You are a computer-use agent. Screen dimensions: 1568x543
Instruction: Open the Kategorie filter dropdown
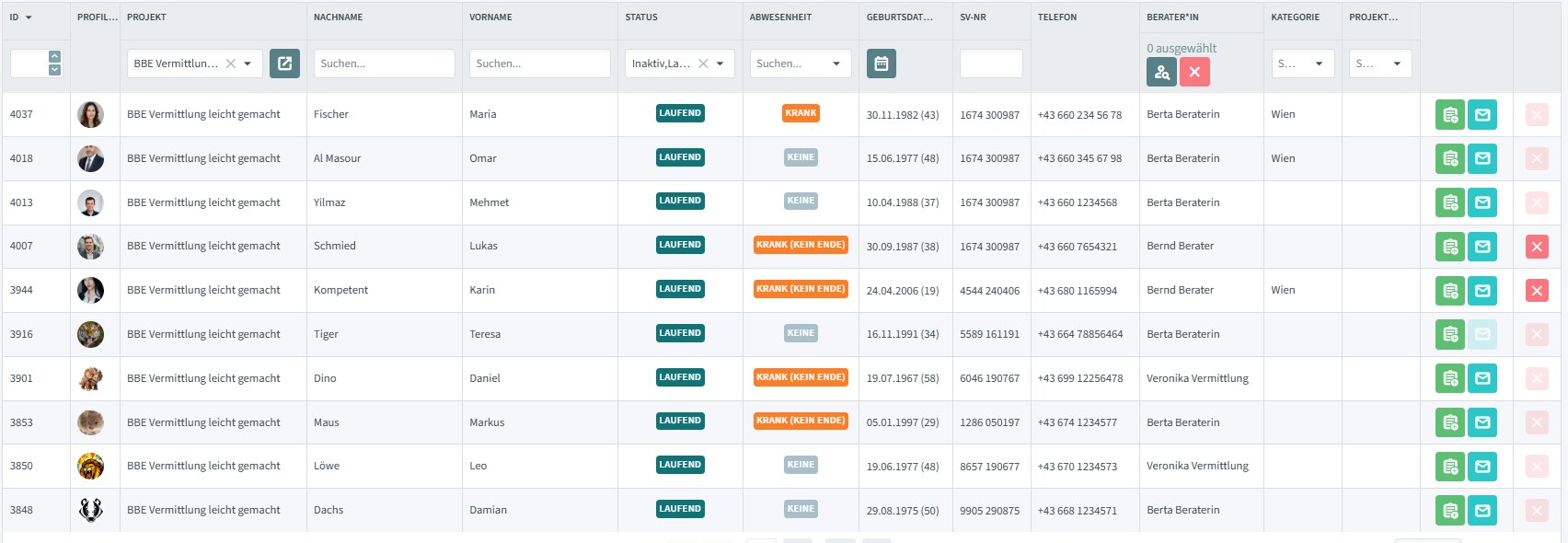coord(1319,64)
